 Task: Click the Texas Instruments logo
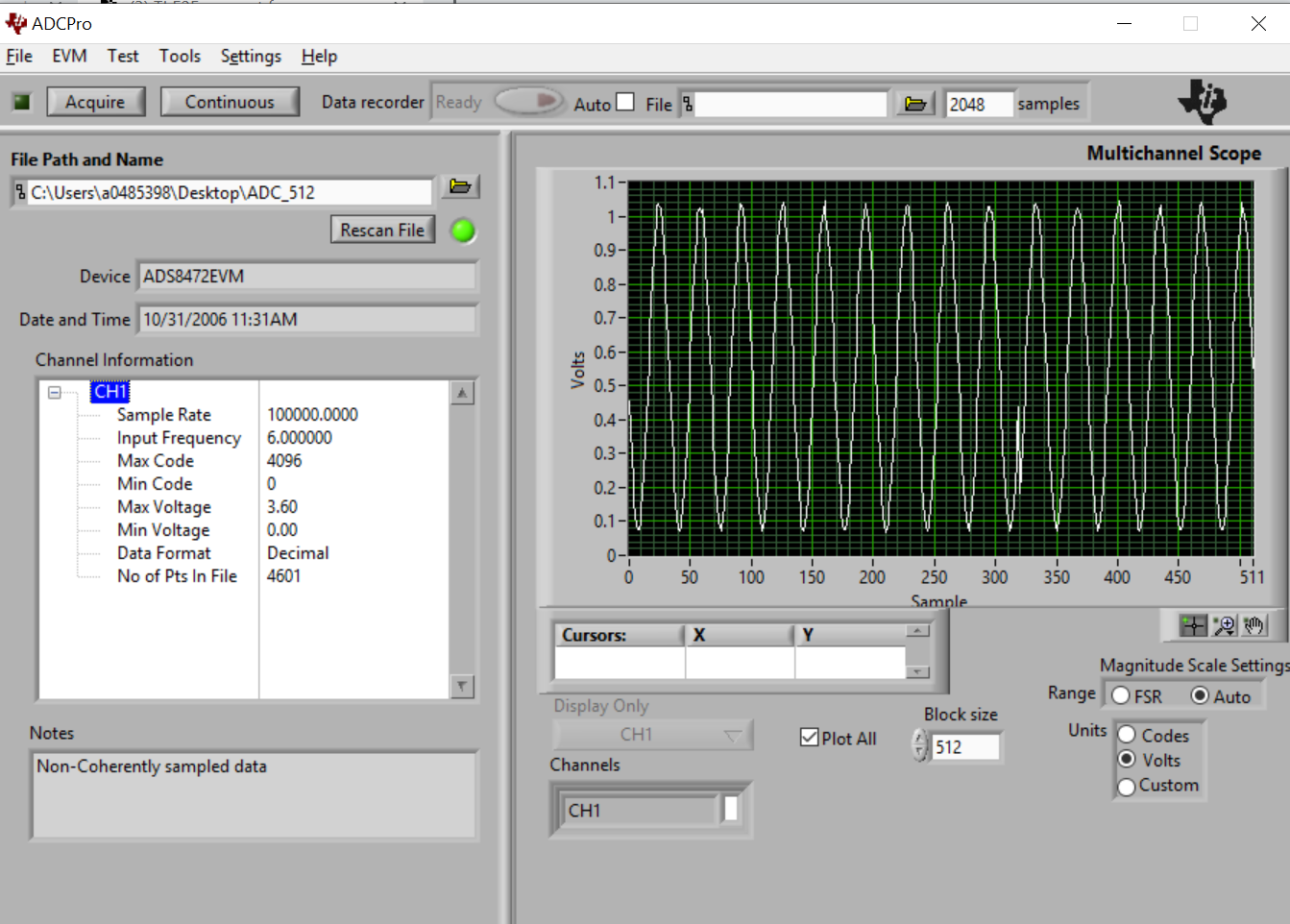click(1204, 101)
